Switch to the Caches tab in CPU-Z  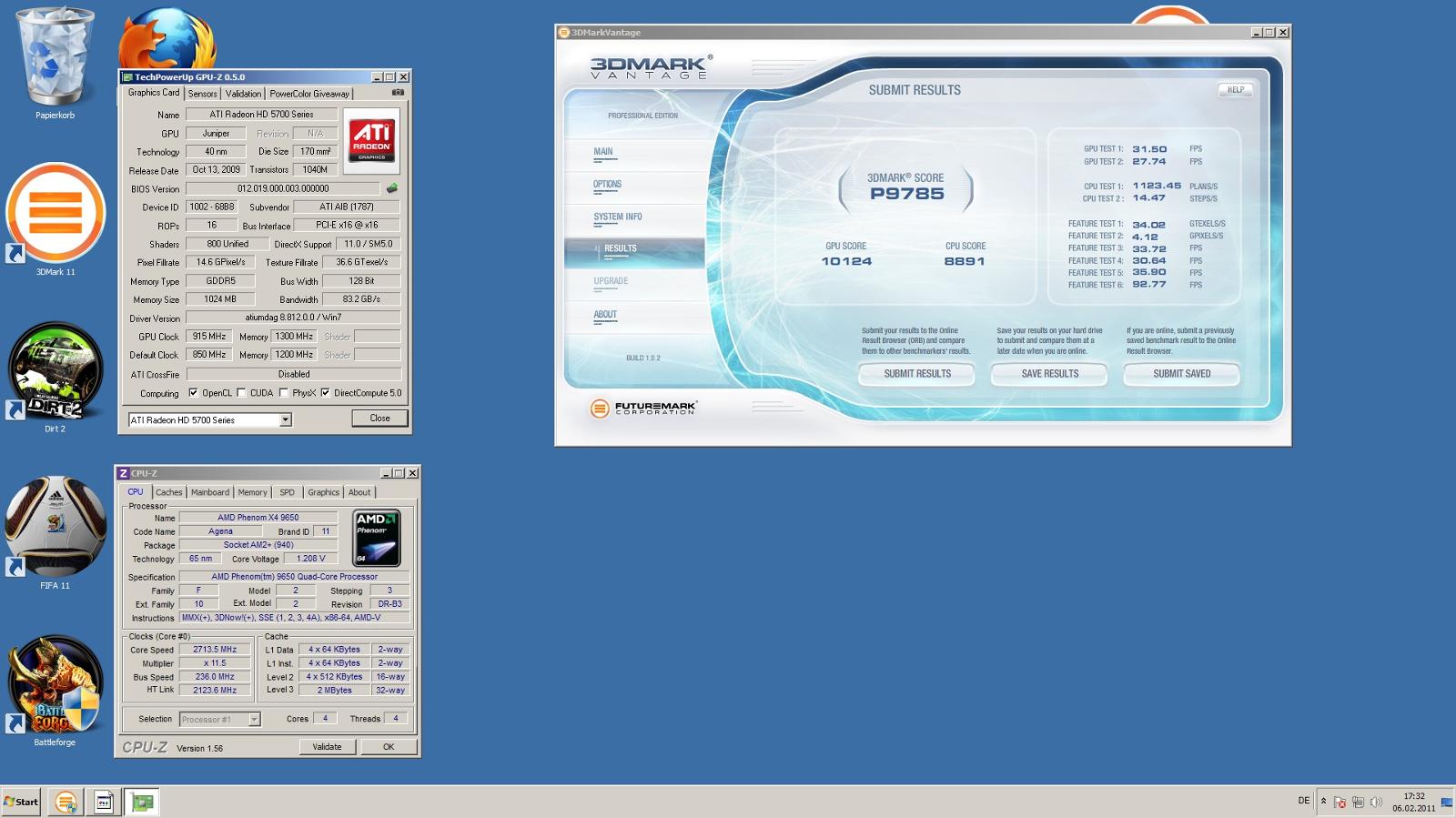click(169, 492)
